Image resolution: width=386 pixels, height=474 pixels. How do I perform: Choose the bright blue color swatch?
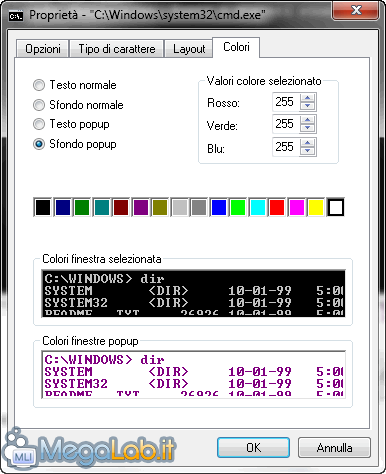pyautogui.click(x=219, y=207)
